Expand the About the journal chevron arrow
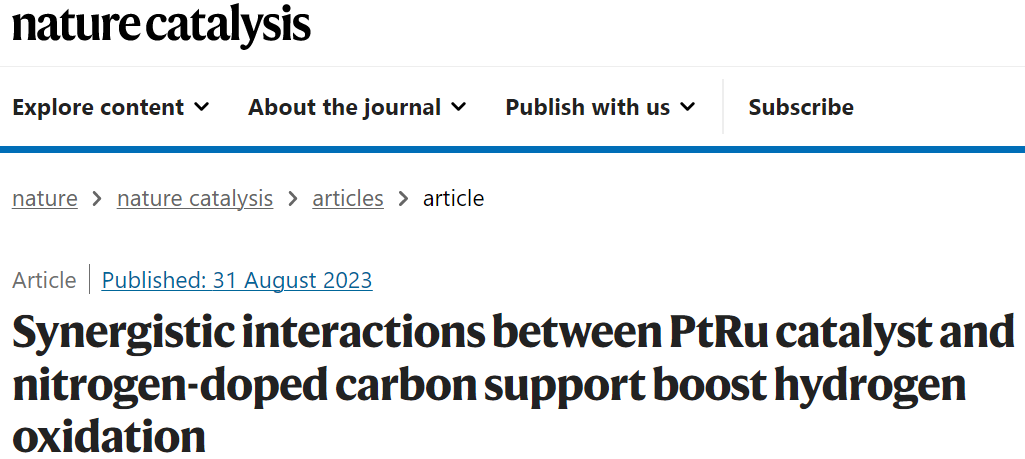 point(459,107)
